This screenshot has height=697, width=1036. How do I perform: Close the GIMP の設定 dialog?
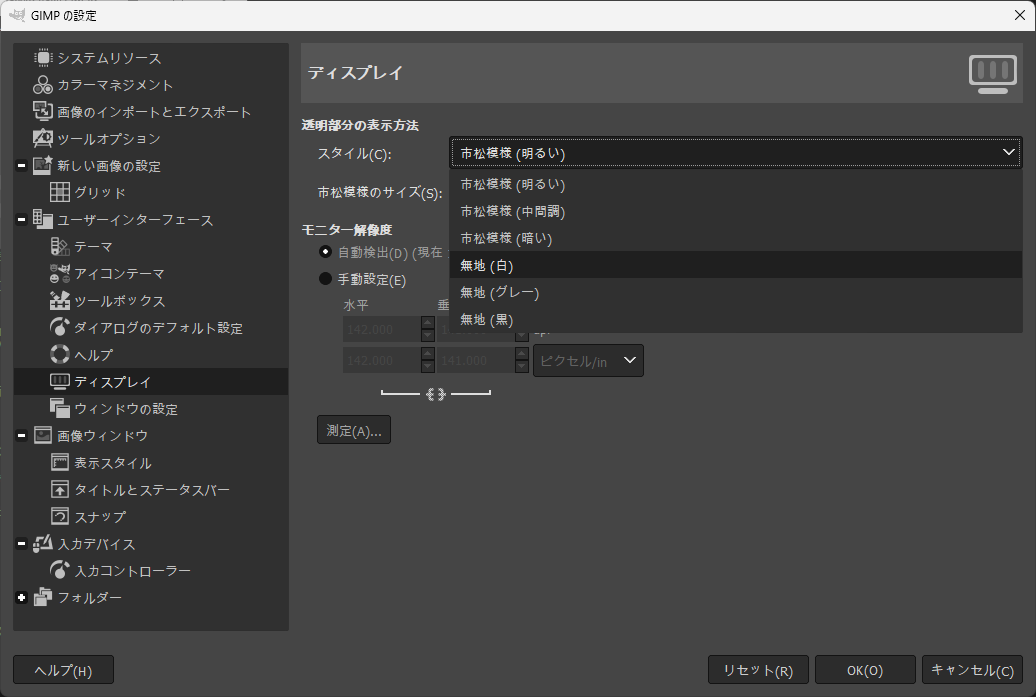point(1019,15)
